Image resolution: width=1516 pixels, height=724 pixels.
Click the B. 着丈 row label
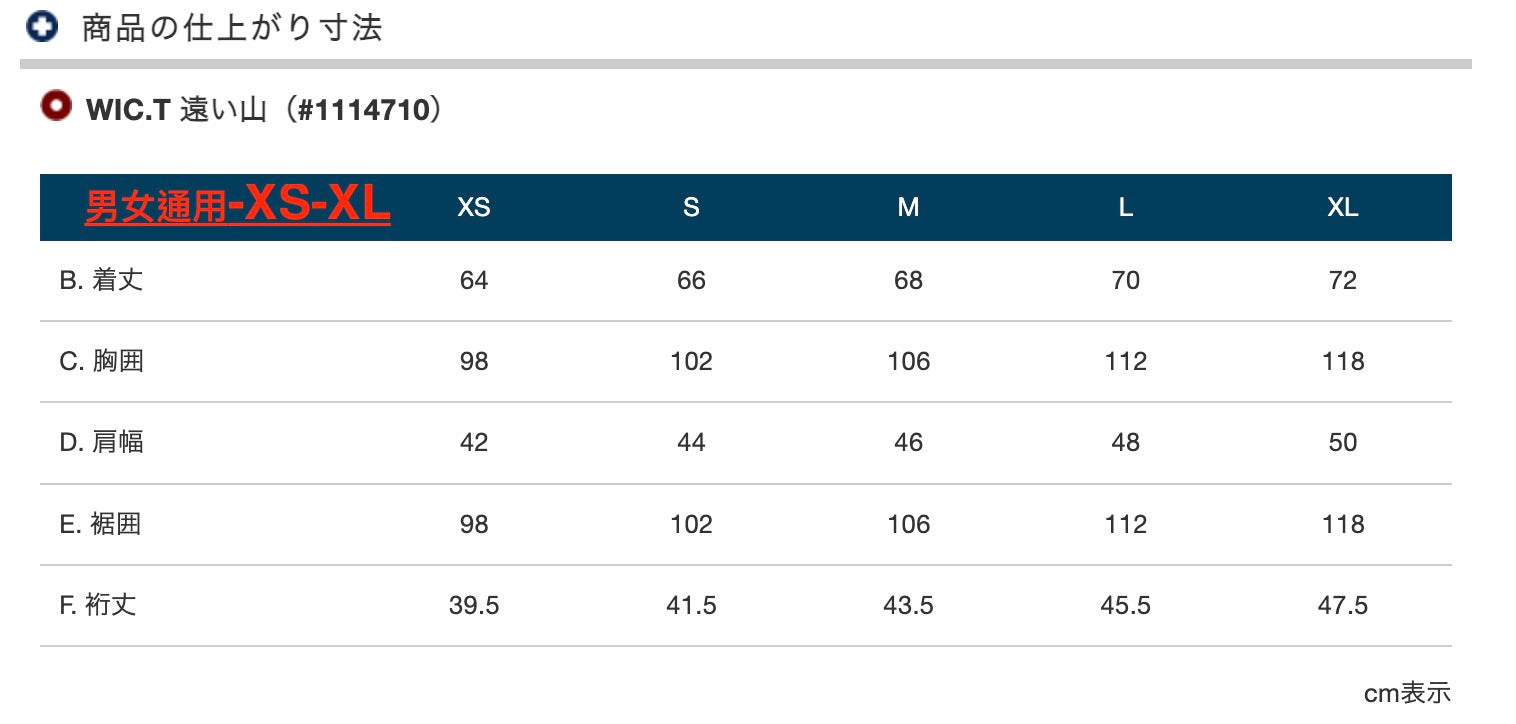[101, 280]
